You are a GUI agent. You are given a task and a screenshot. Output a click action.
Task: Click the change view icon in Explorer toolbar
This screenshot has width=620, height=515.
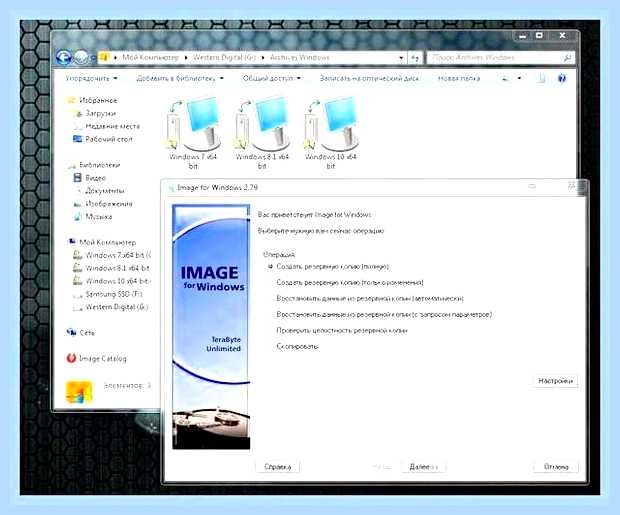coord(505,78)
